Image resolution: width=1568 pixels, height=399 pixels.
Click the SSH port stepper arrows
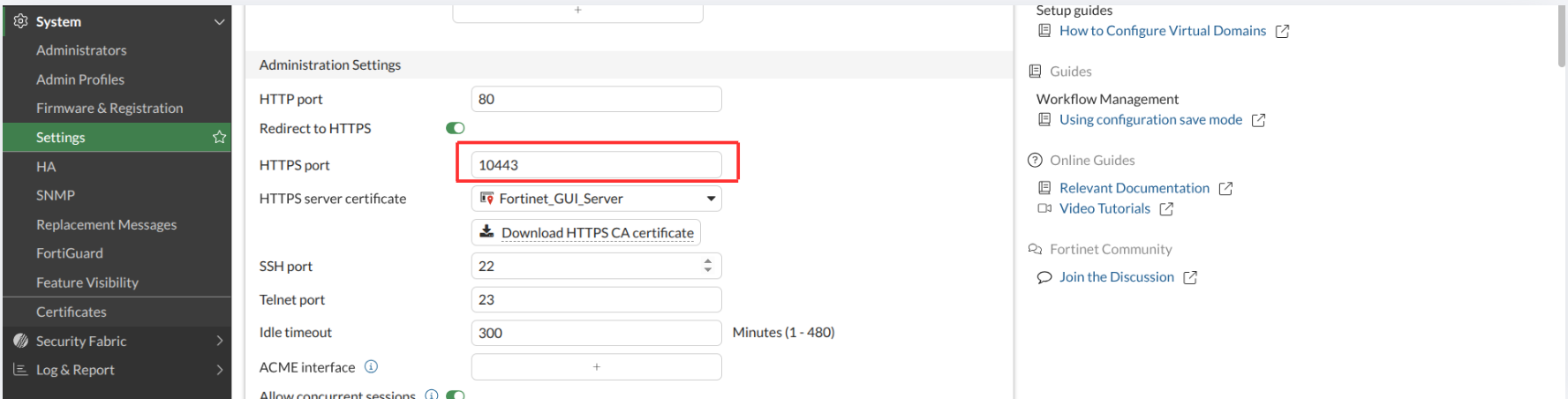pyautogui.click(x=707, y=266)
